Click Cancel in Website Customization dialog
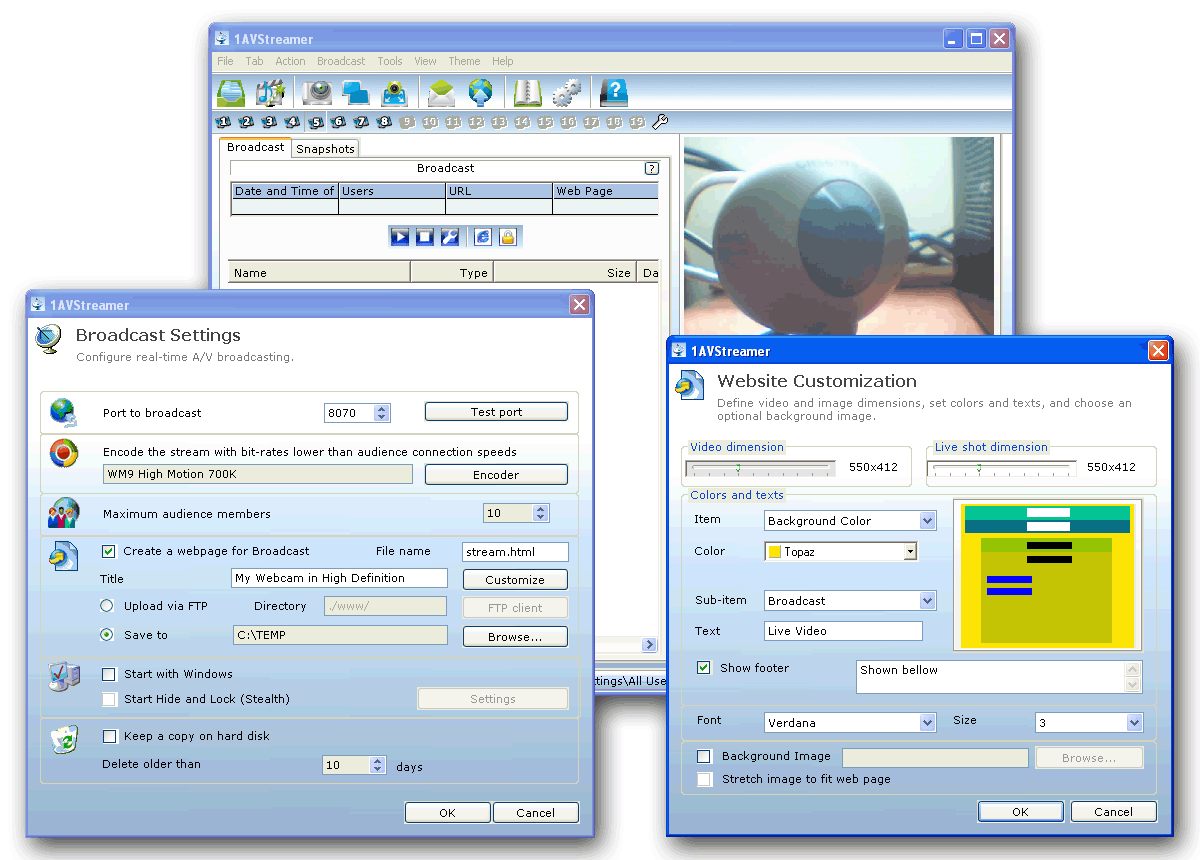 pyautogui.click(x=1113, y=812)
